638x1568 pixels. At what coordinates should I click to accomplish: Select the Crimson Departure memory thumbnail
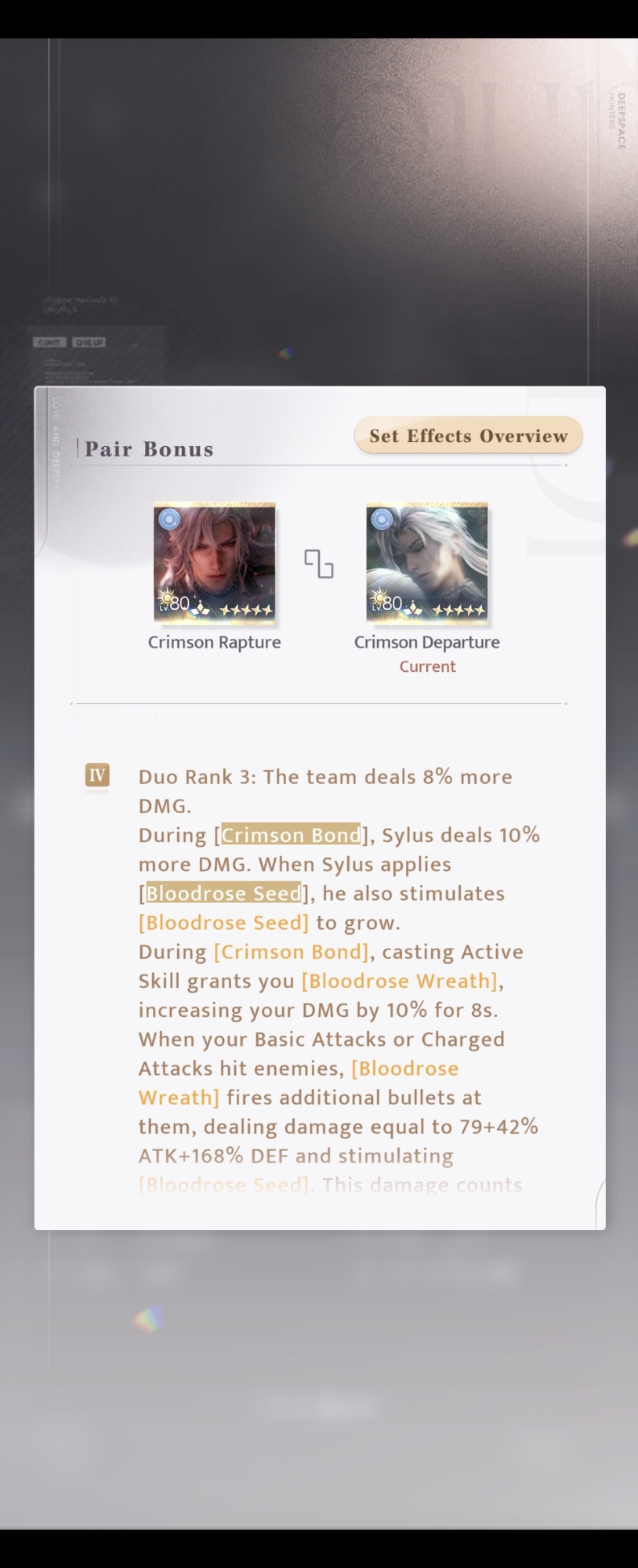tap(427, 563)
